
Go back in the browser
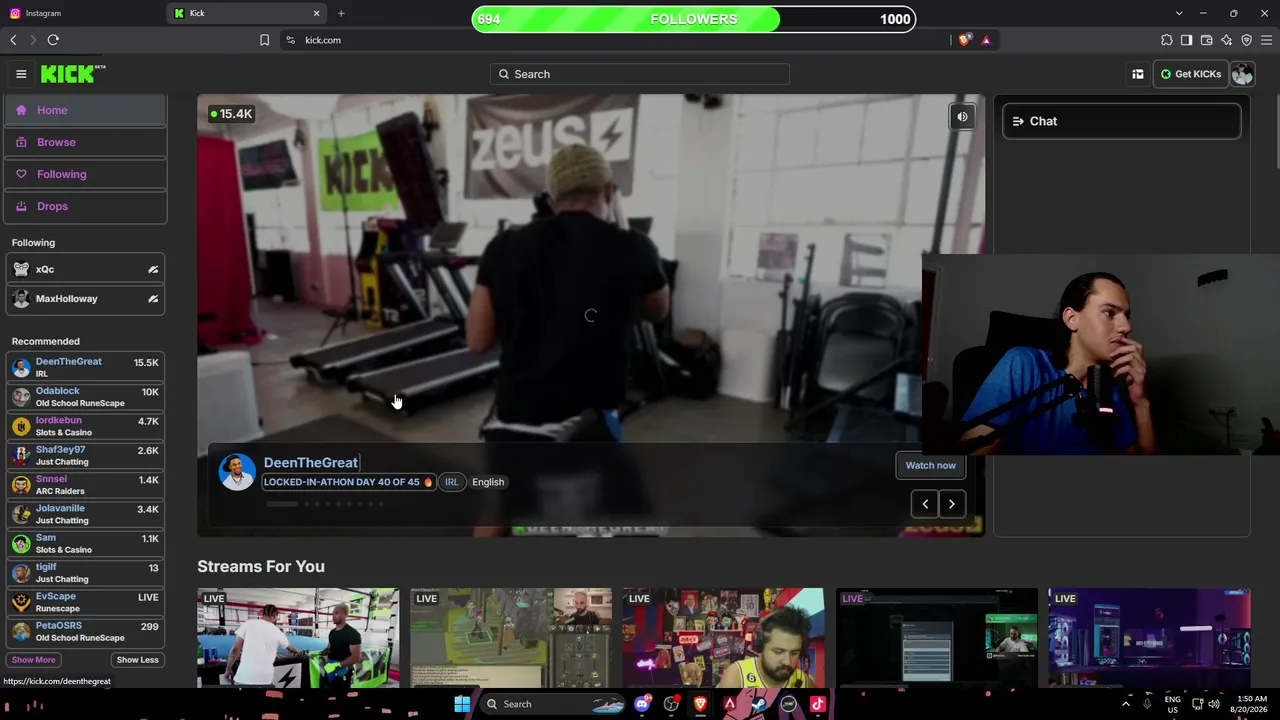coord(13,40)
